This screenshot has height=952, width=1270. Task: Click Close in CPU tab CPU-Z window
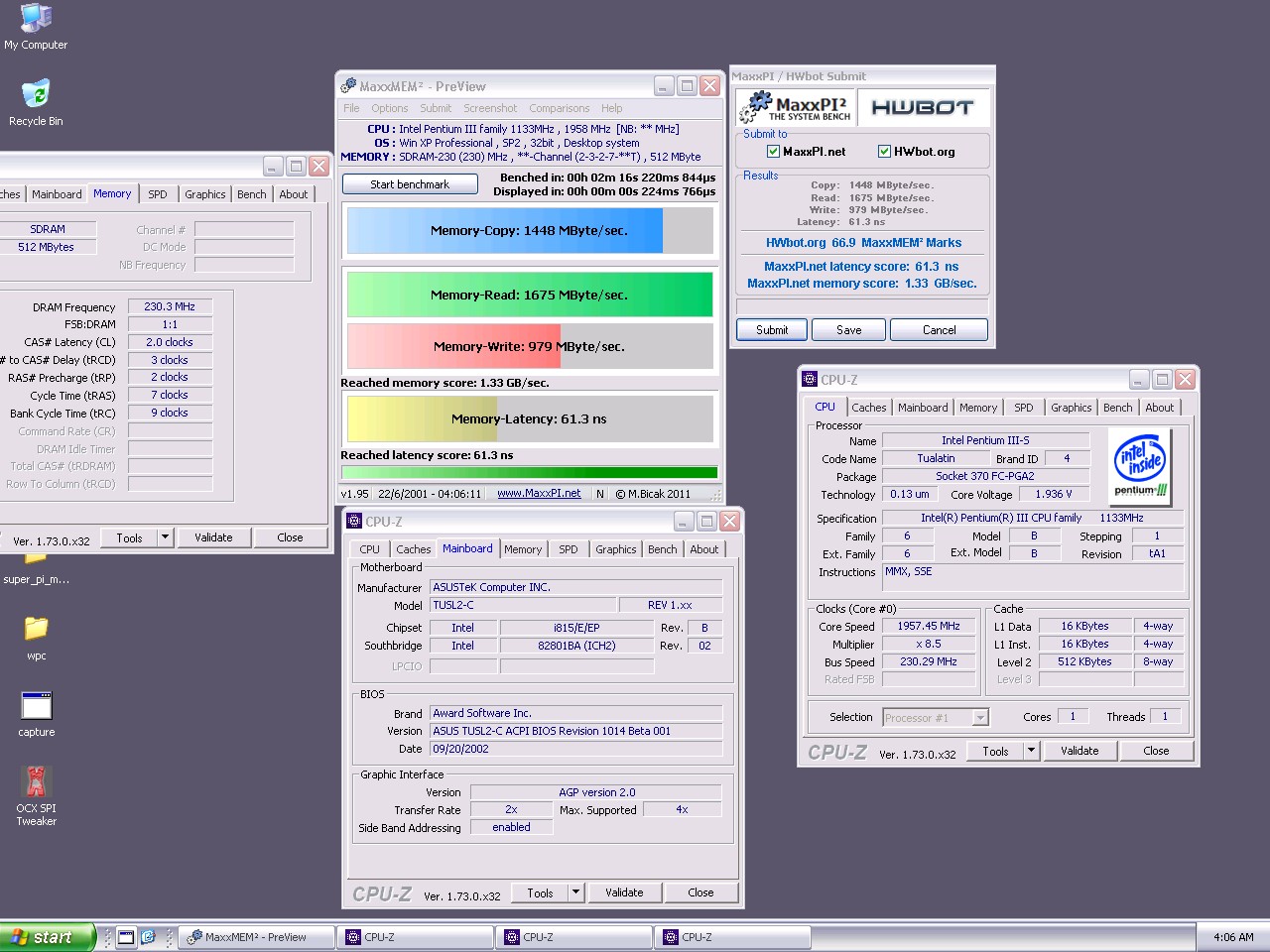point(1156,751)
